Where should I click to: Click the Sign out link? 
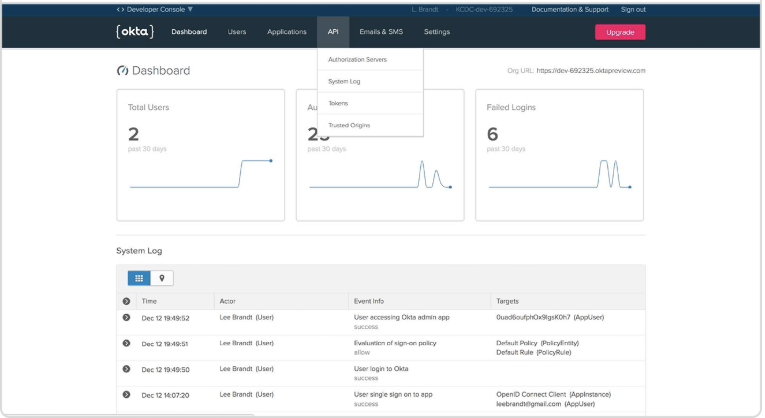point(633,9)
